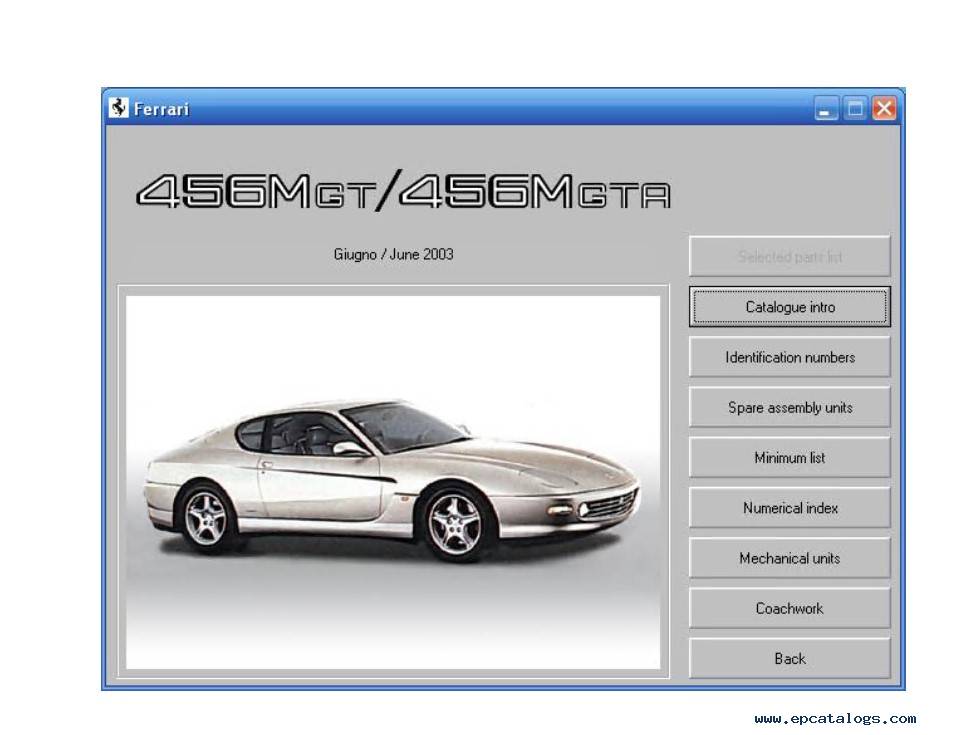This screenshot has height=735, width=967.
Task: Close the Ferrari window
Action: coord(884,109)
